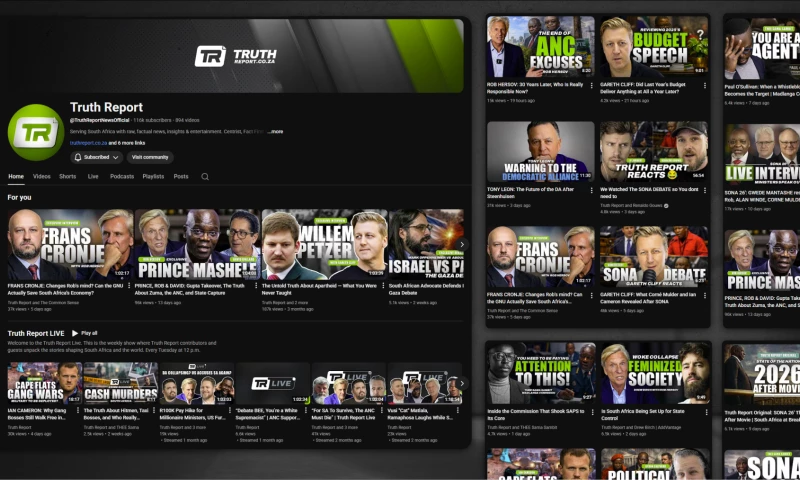Click the TR Truth Report logo in the banner

pyautogui.click(x=236, y=56)
